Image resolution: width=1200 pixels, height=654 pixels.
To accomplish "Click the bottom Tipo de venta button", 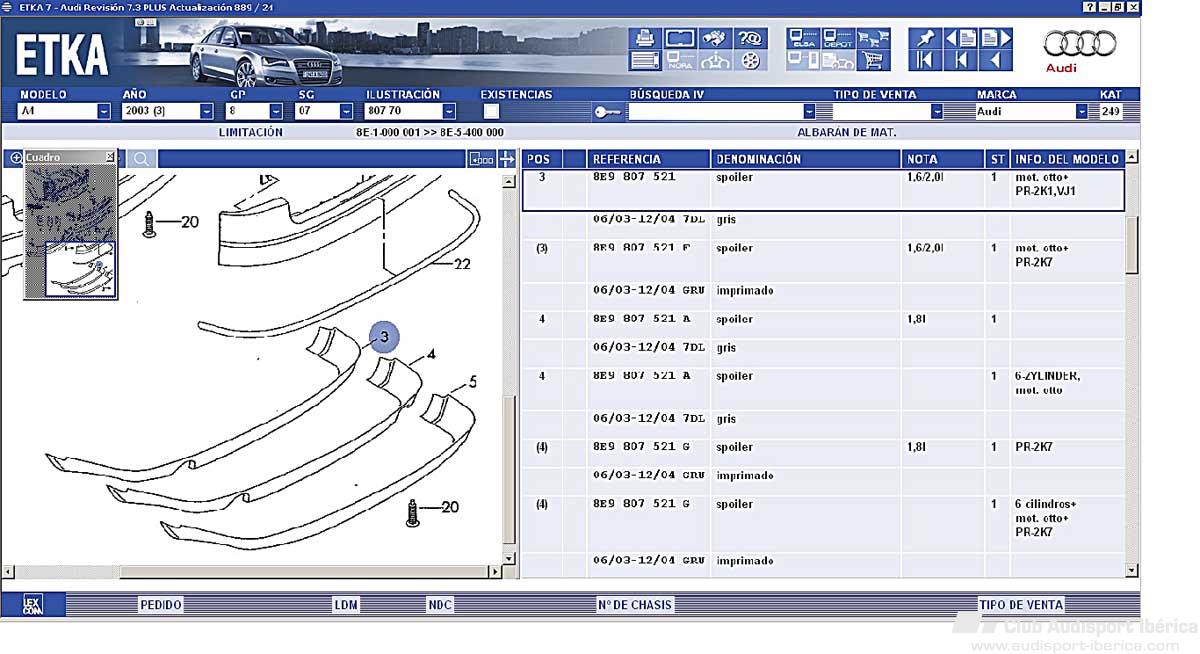I will [1021, 605].
